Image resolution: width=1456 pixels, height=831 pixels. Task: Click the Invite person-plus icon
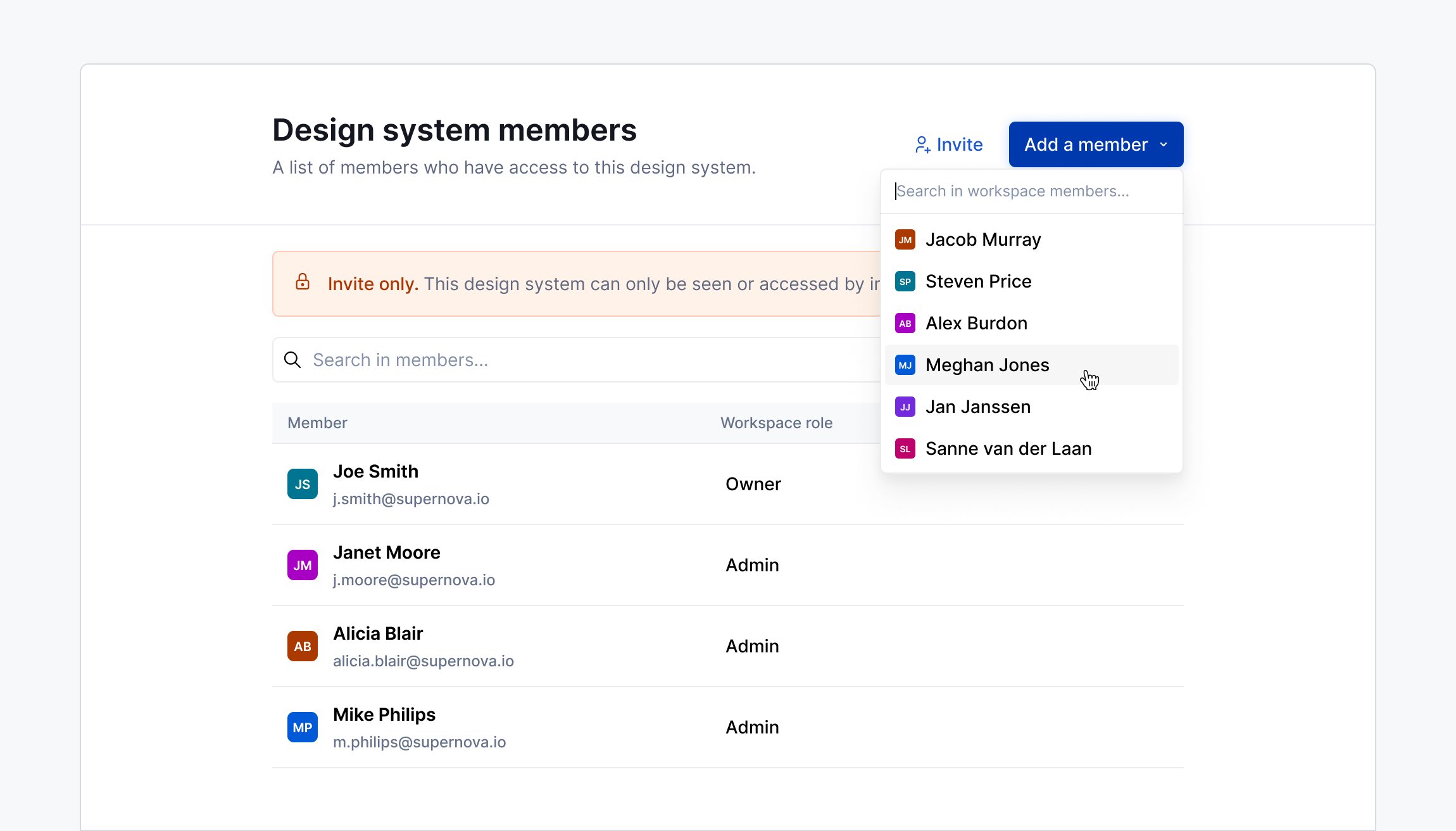tap(923, 145)
